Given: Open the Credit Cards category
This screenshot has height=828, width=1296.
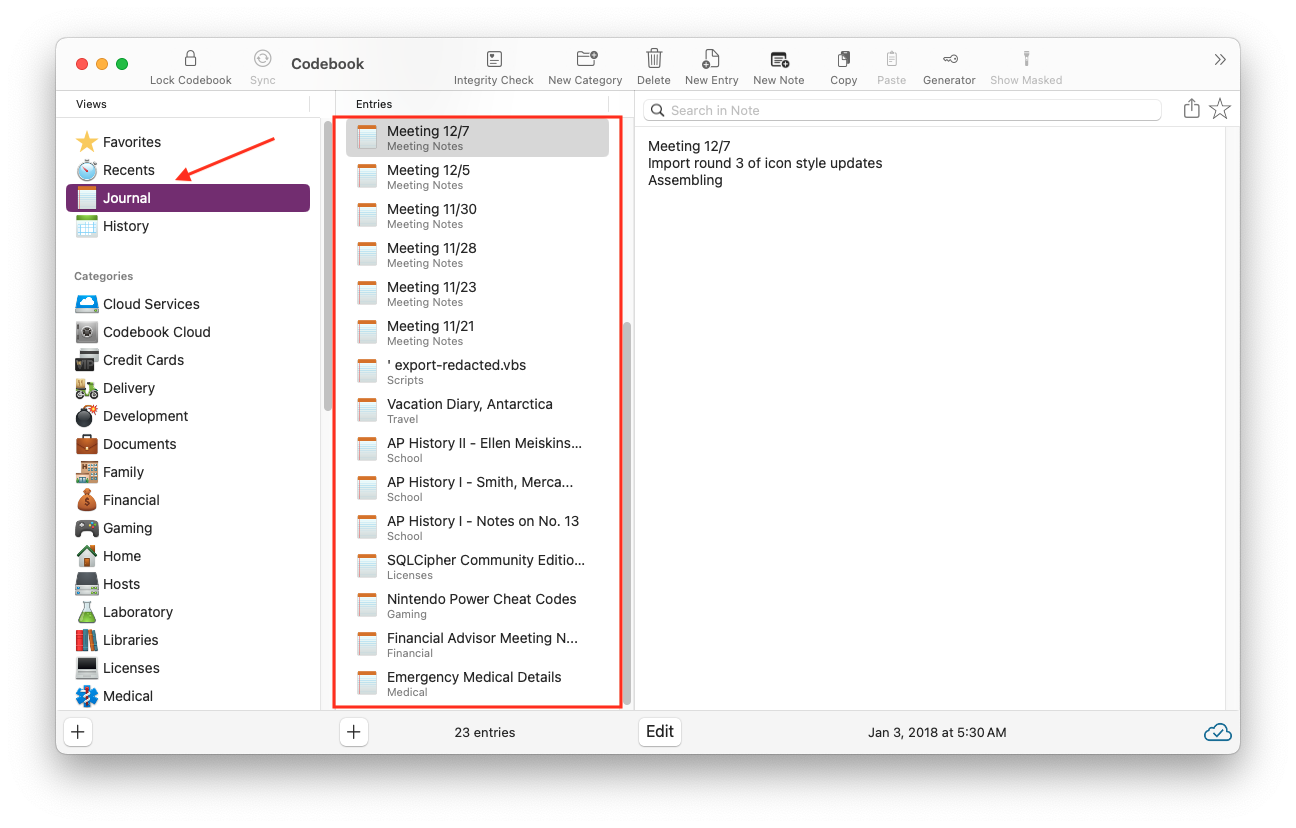Looking at the screenshot, I should click(188, 360).
